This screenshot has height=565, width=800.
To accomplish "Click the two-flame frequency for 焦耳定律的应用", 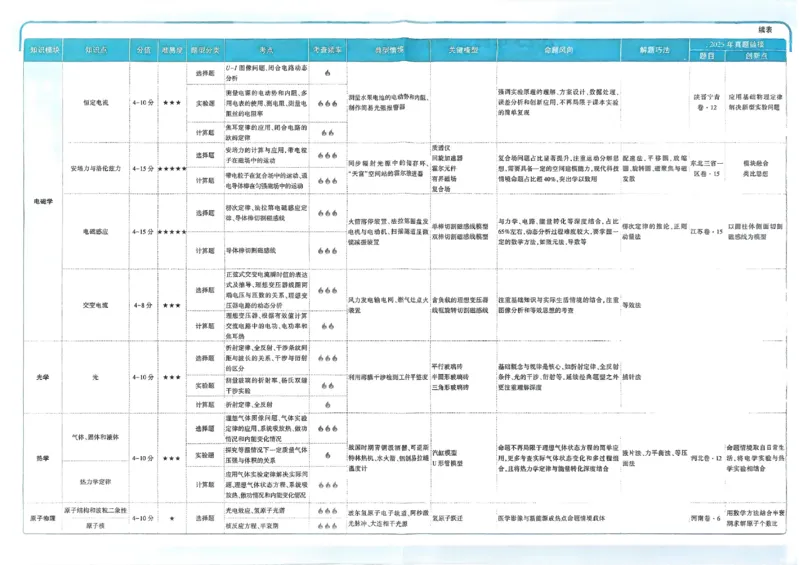I will click(x=328, y=133).
